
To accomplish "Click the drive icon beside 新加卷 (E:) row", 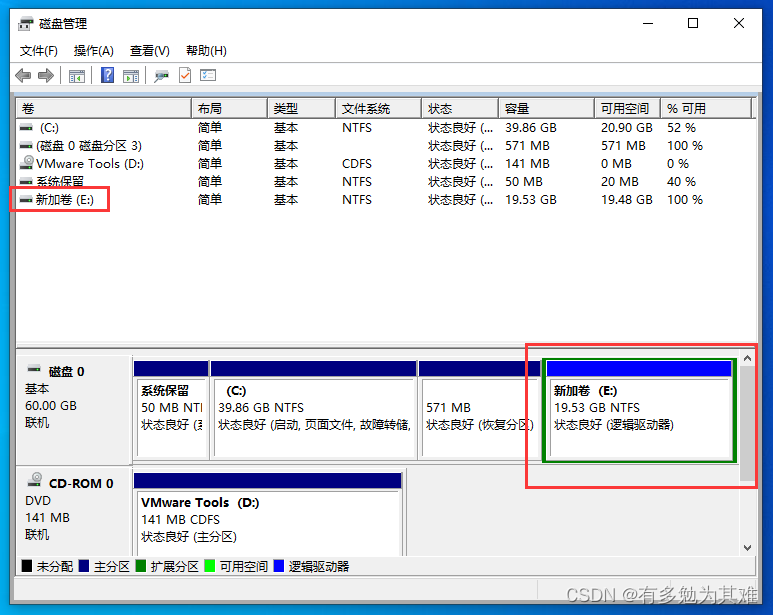I will (26, 200).
